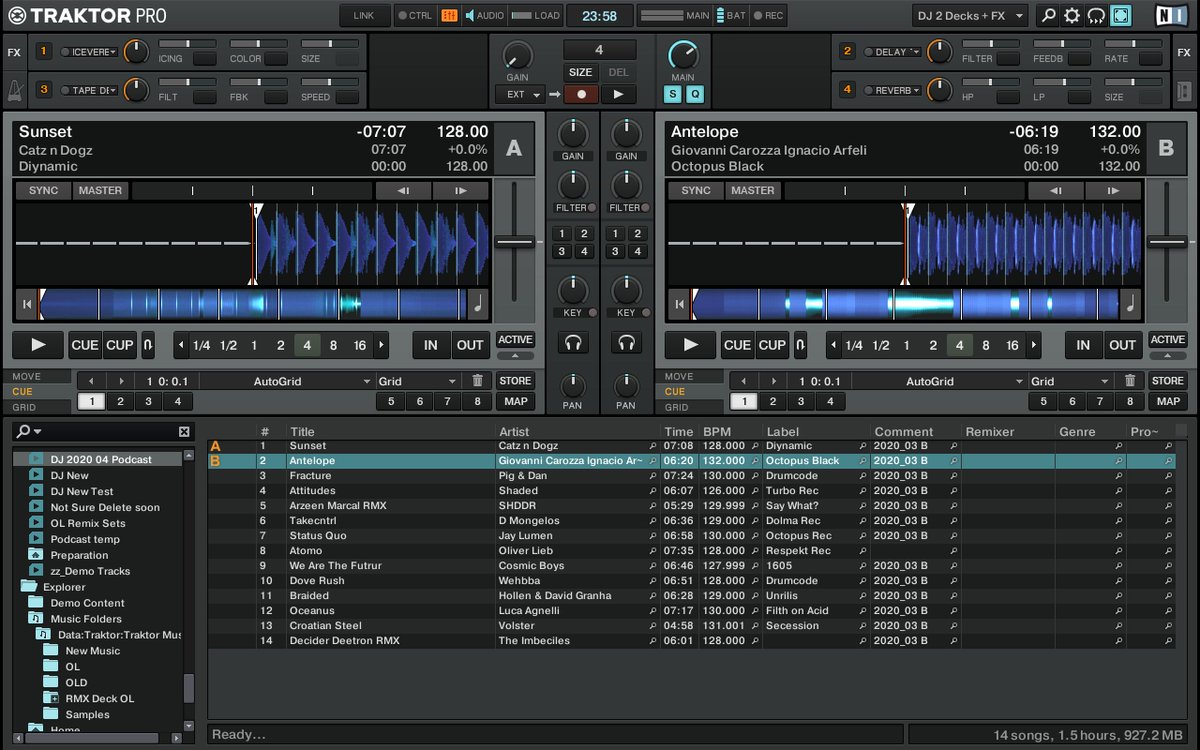Toggle Deck B keylock note icon

point(1130,304)
